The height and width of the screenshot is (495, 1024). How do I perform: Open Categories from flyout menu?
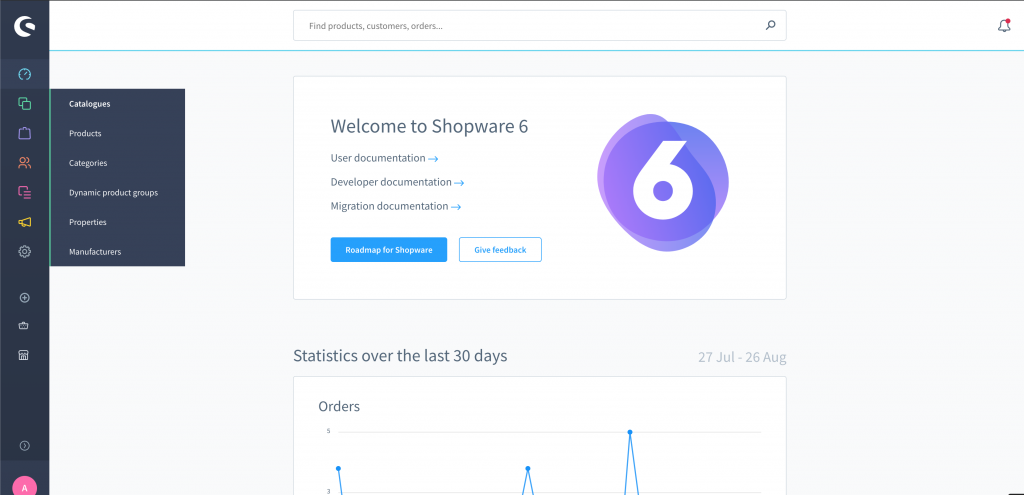88,163
